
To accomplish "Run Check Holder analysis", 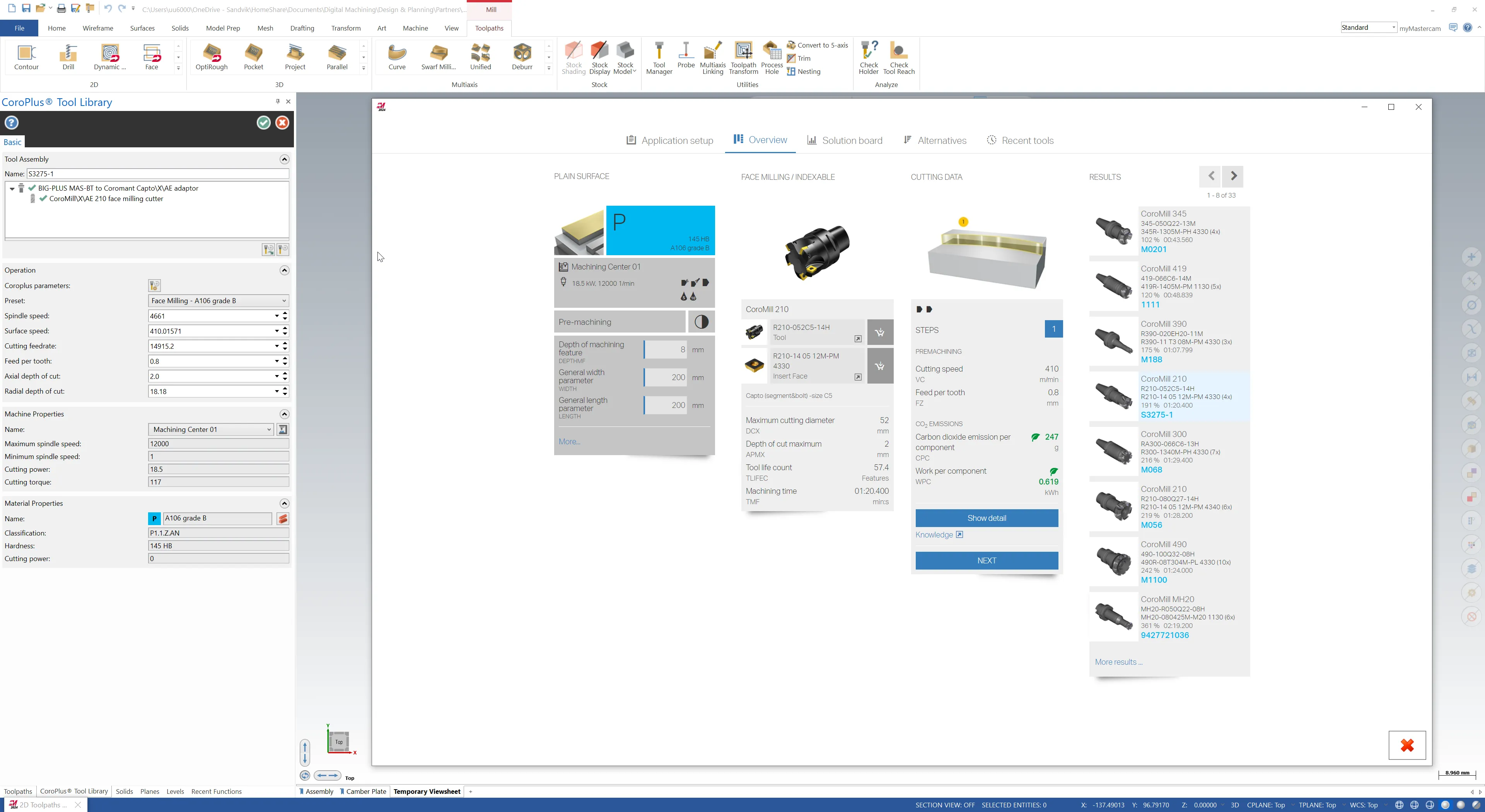I will (x=868, y=56).
